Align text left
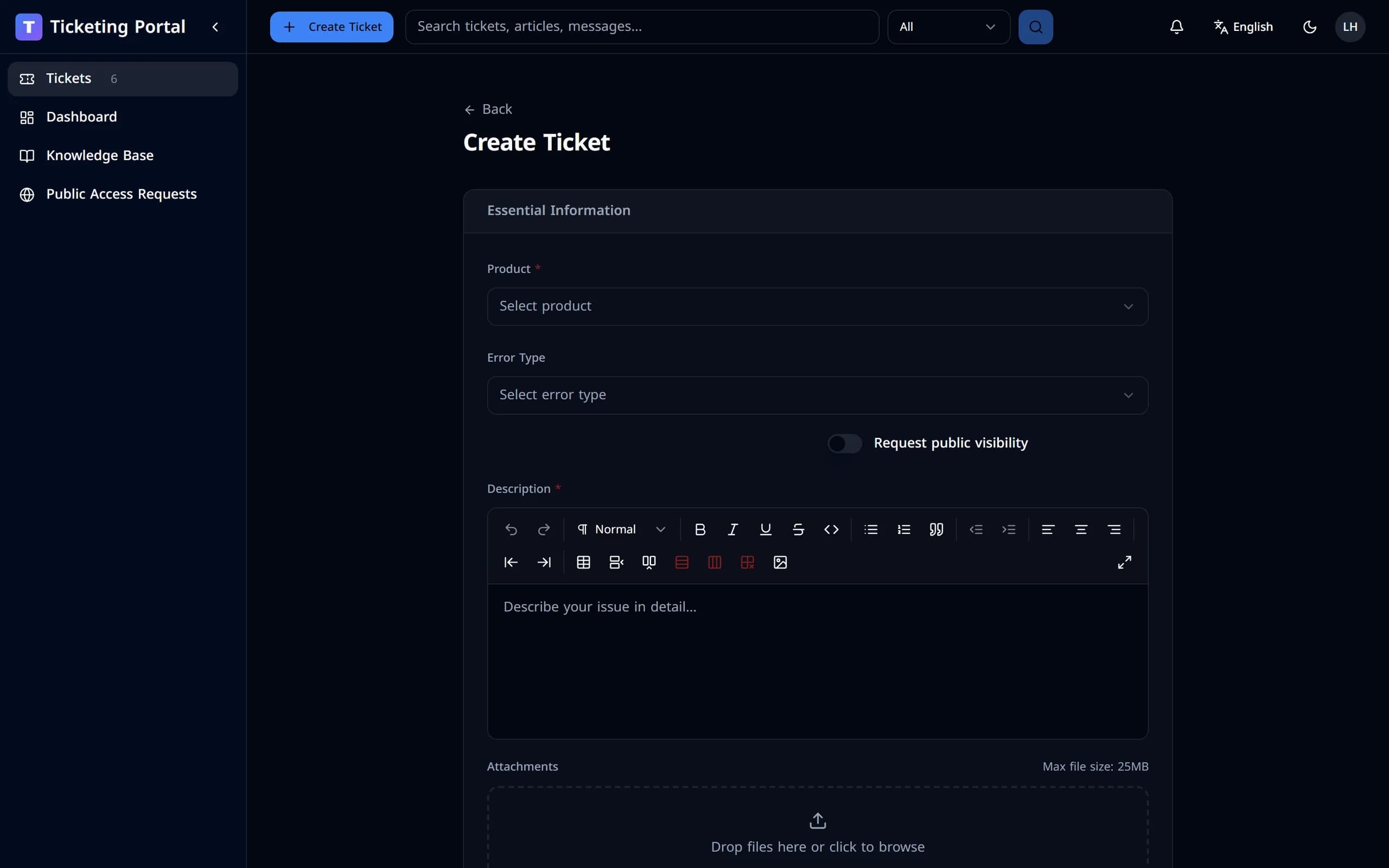The width and height of the screenshot is (1389, 868). pos(1048,529)
